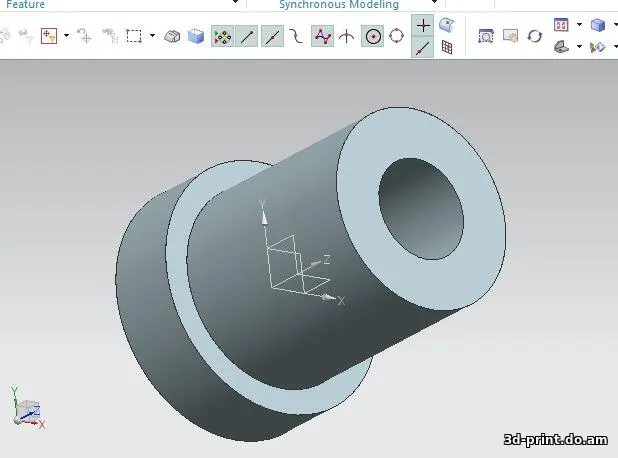
Task: Toggle Enable Snap Point button
Action: point(223,36)
